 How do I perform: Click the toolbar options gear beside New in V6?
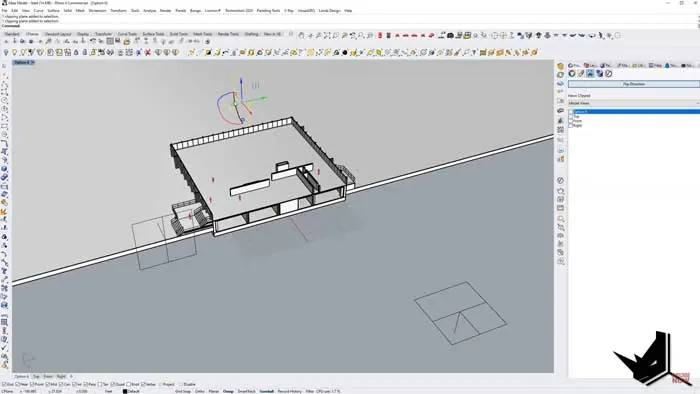[291, 34]
